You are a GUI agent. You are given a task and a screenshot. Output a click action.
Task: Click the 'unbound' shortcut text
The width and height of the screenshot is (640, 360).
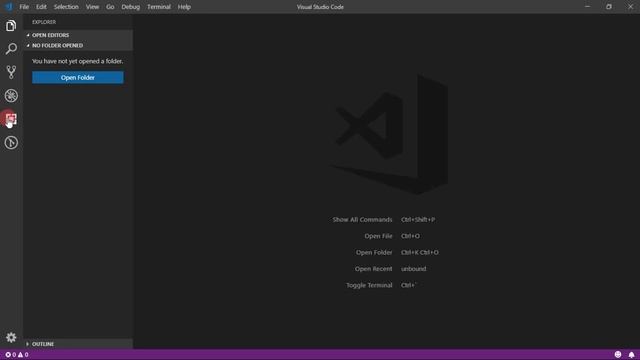[x=413, y=269]
